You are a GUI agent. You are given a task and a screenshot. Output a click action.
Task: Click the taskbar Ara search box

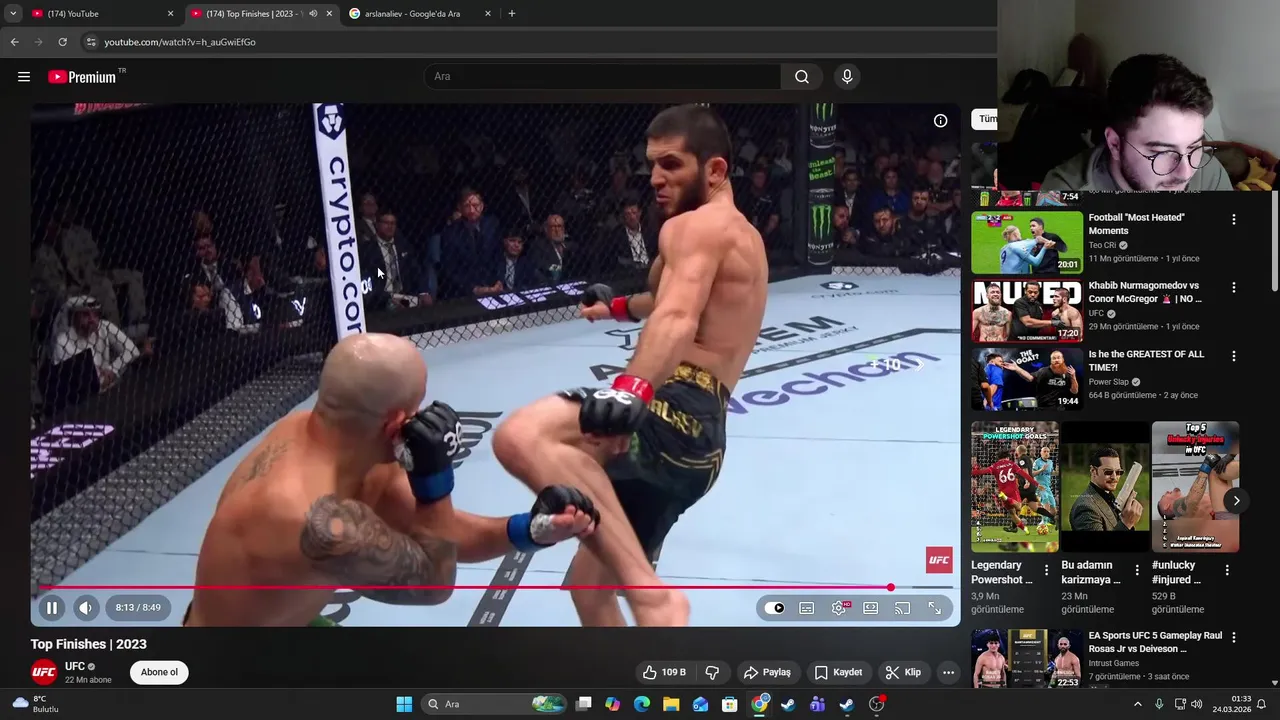[x=493, y=704]
